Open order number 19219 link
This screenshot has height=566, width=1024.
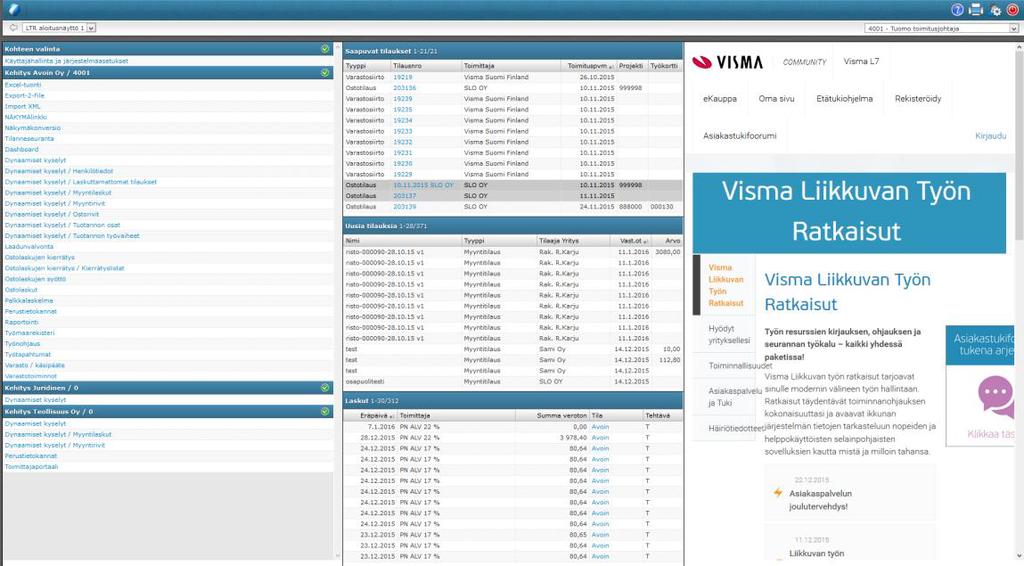click(403, 77)
